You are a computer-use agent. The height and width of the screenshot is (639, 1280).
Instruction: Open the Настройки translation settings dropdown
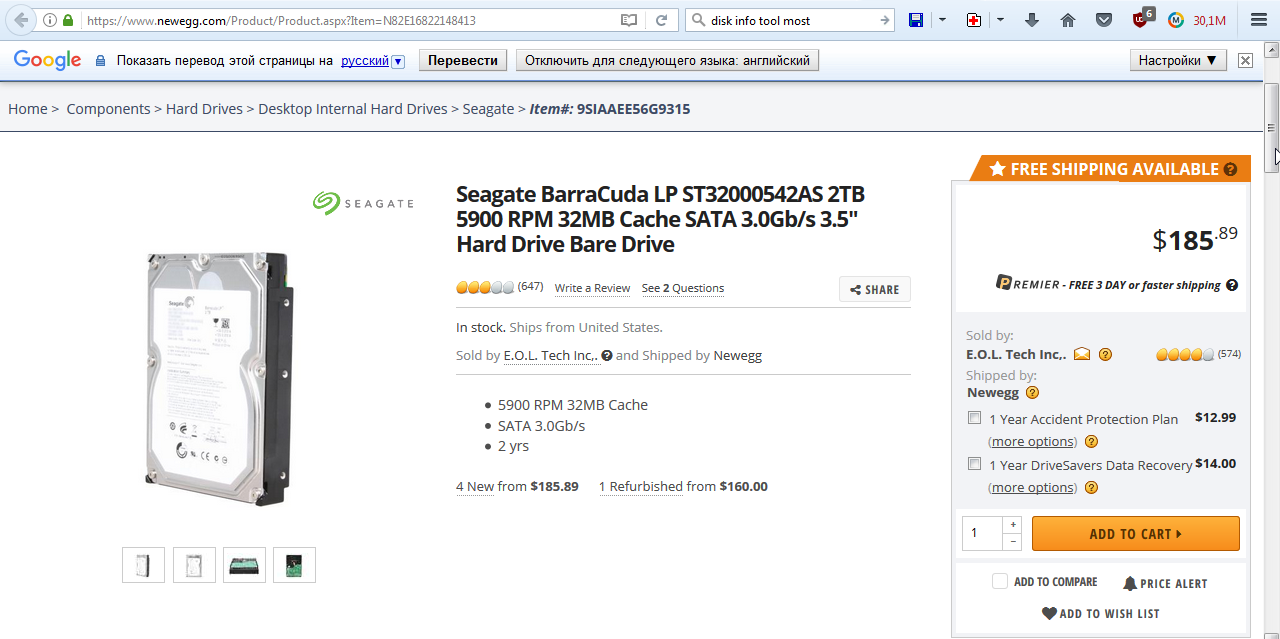coord(1178,61)
